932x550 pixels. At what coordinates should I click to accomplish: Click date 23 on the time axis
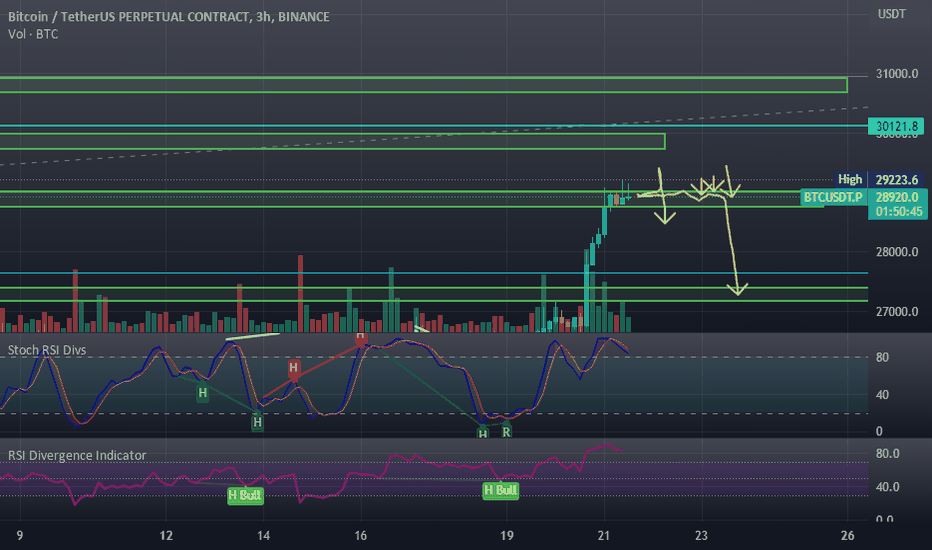[701, 535]
